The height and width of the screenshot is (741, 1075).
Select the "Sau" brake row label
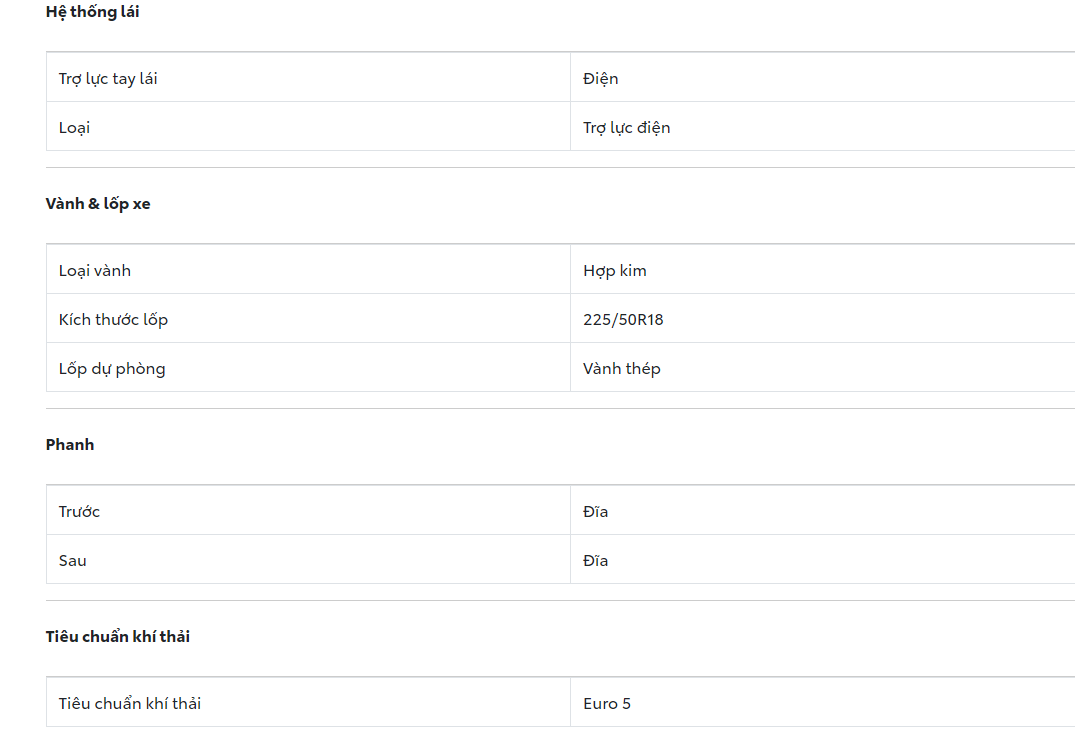73,561
